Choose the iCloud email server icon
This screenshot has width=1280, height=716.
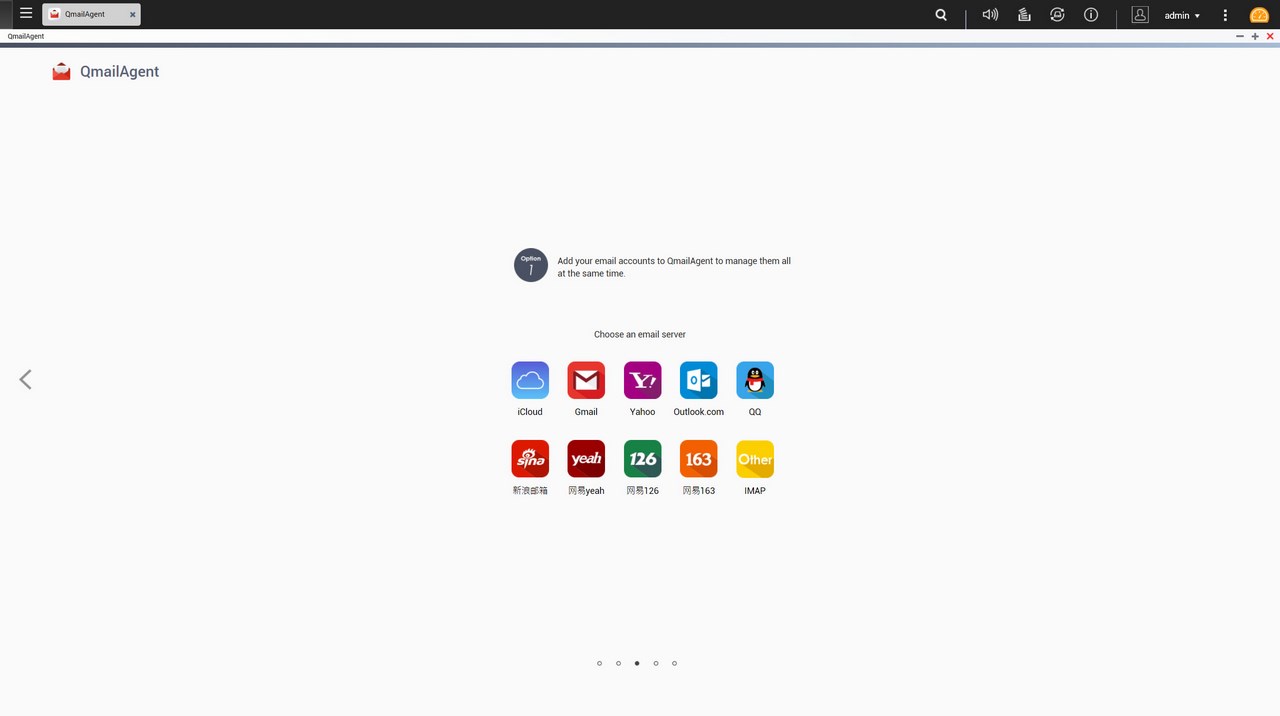[530, 380]
